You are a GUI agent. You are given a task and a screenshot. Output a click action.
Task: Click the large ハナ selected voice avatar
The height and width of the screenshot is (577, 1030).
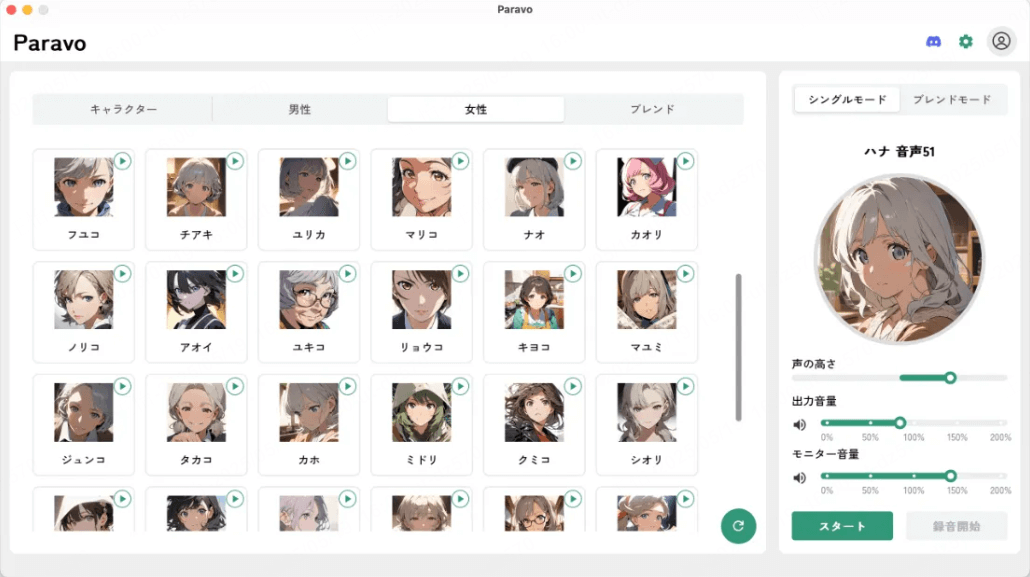point(899,258)
